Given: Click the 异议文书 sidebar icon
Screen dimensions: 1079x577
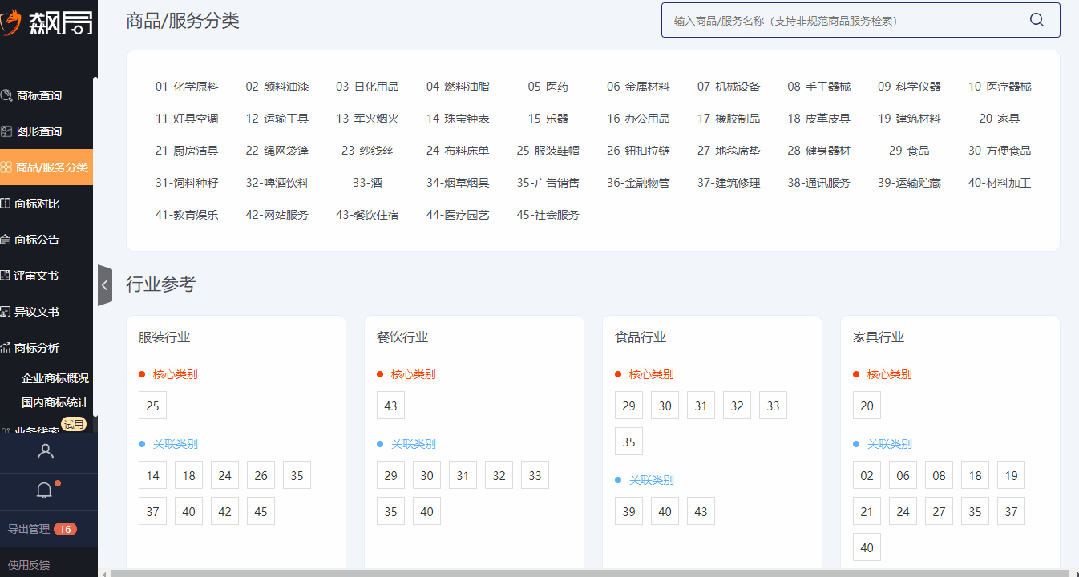Looking at the screenshot, I should [x=6, y=312].
